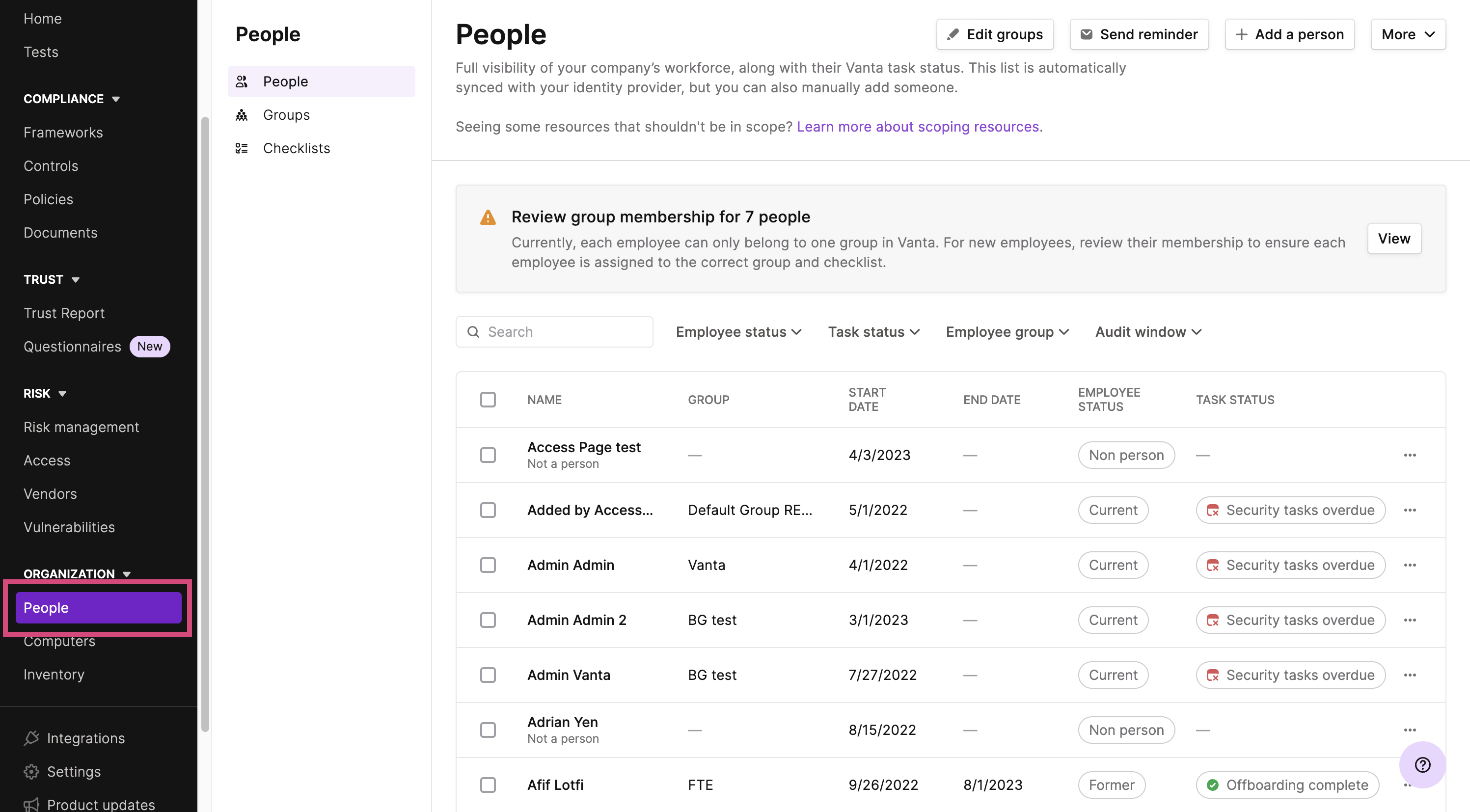Click the warning triangle icon in banner

pyautogui.click(x=488, y=217)
